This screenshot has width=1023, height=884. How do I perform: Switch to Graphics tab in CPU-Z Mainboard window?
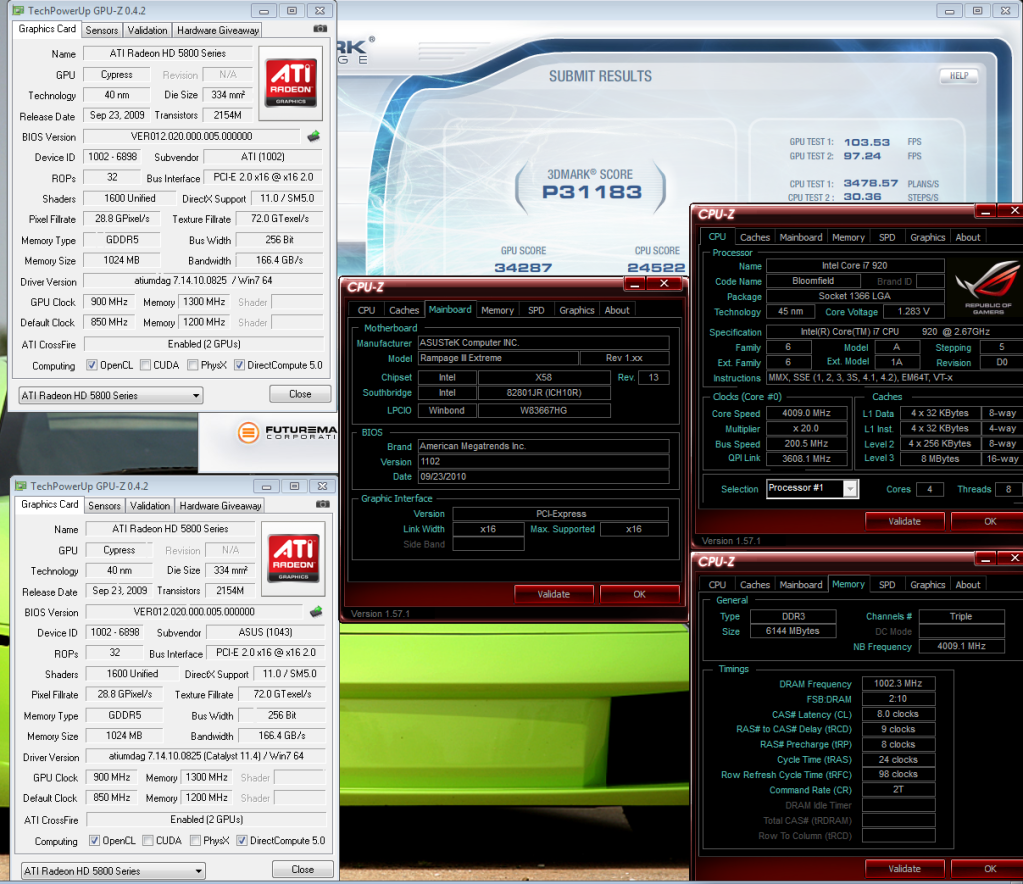[x=577, y=311]
